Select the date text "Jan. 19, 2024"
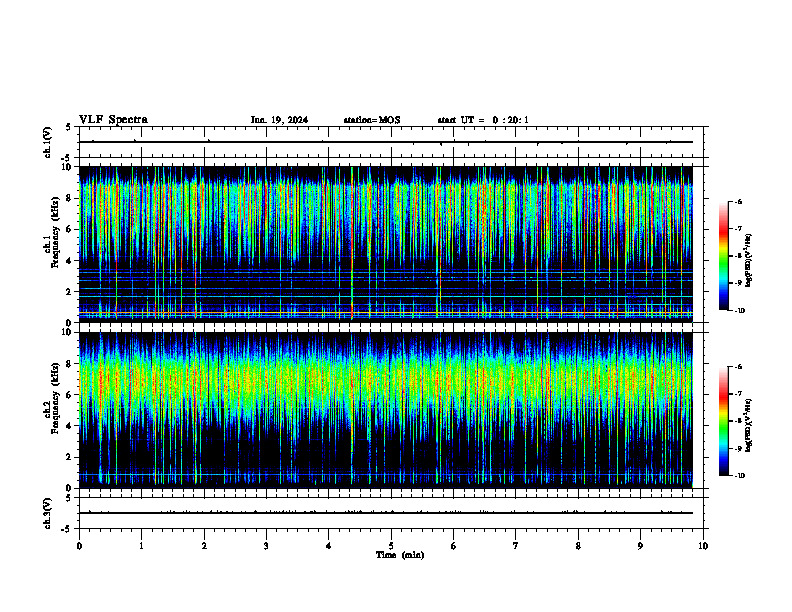This screenshot has height=612, width=792. point(279,120)
